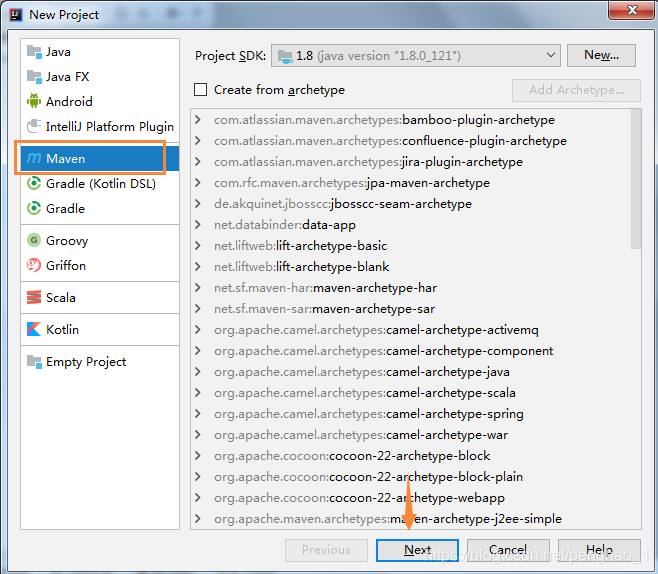Click the Previous button

pos(326,550)
